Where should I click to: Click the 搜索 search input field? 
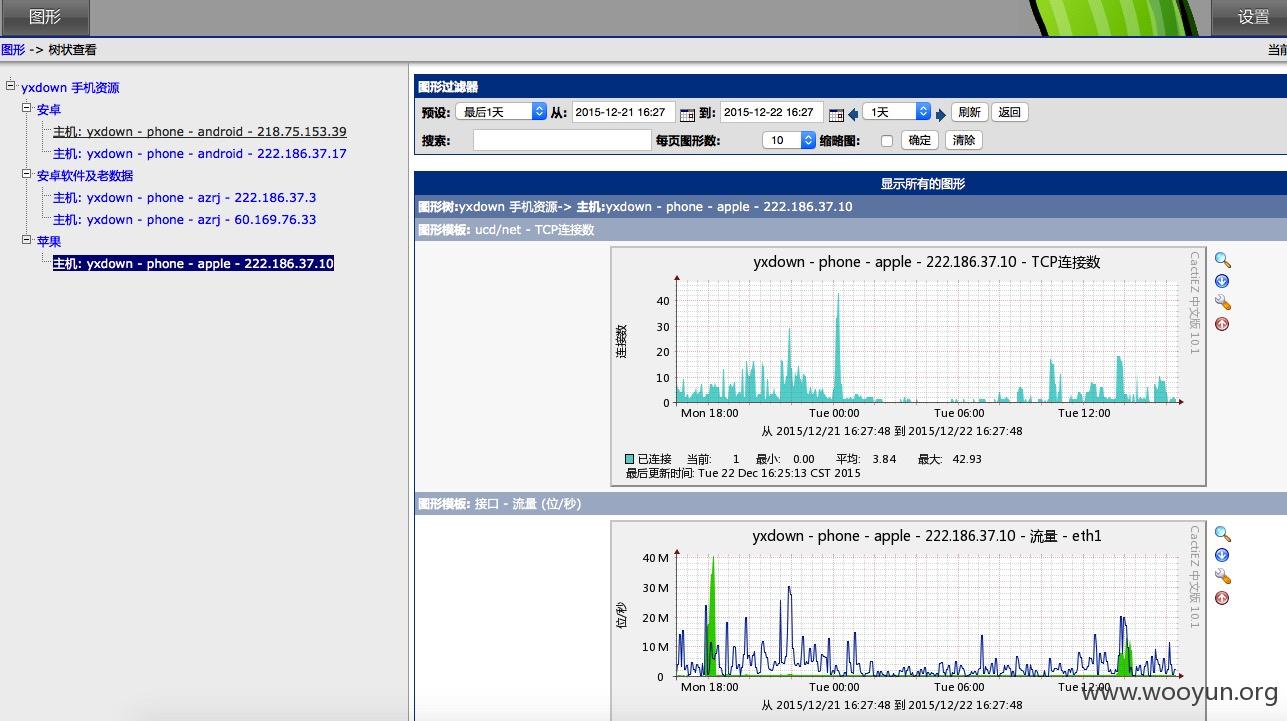point(562,141)
